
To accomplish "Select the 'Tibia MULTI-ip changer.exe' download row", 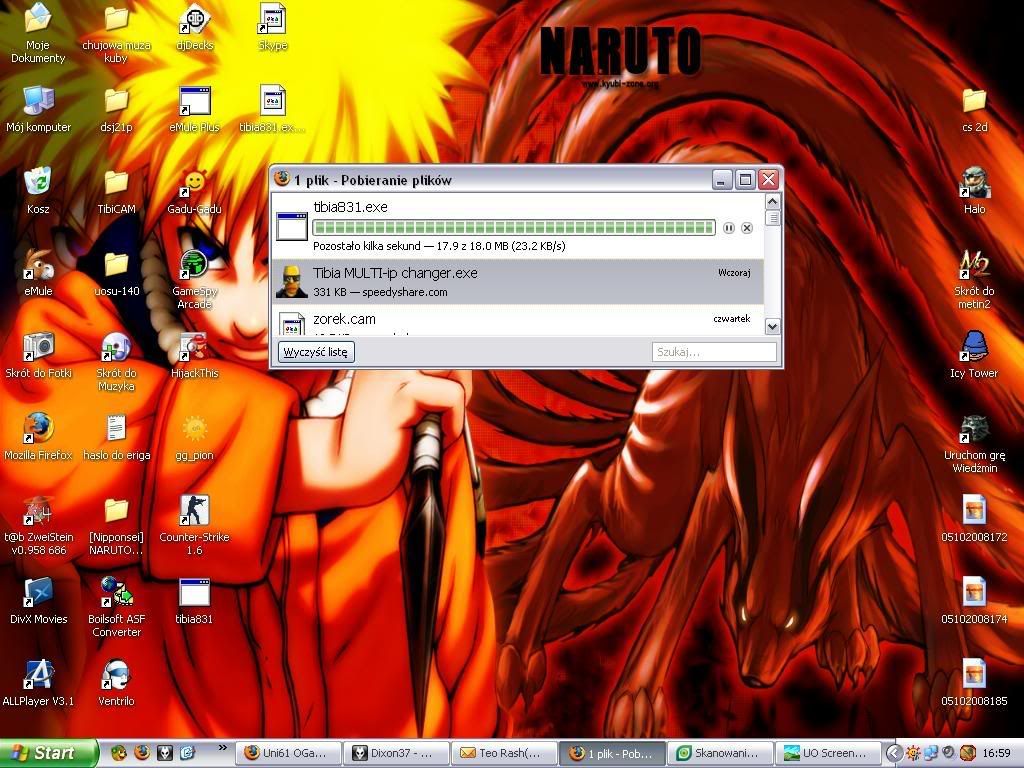I will [x=518, y=282].
